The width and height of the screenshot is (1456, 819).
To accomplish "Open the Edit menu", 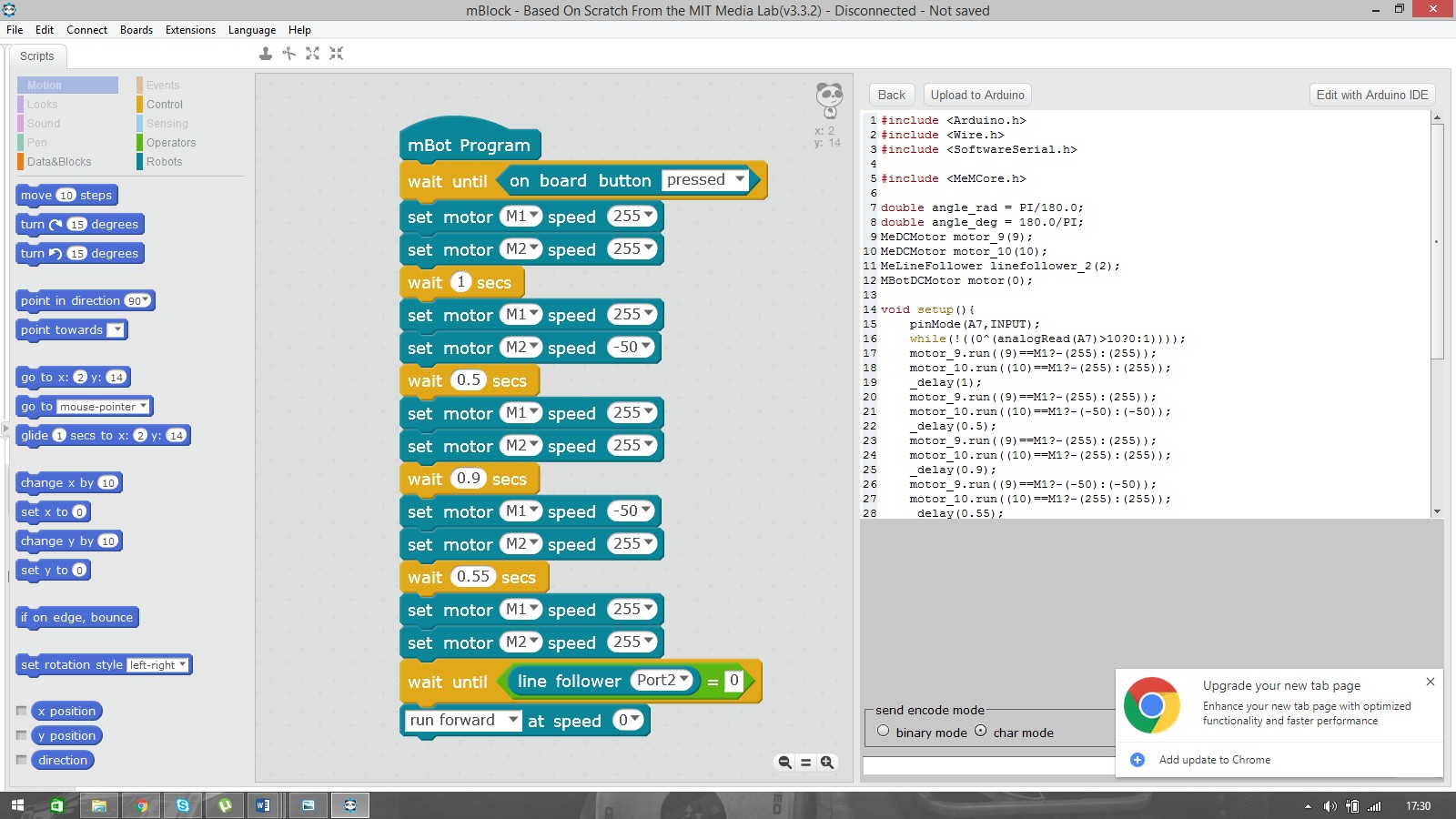I will click(x=45, y=30).
